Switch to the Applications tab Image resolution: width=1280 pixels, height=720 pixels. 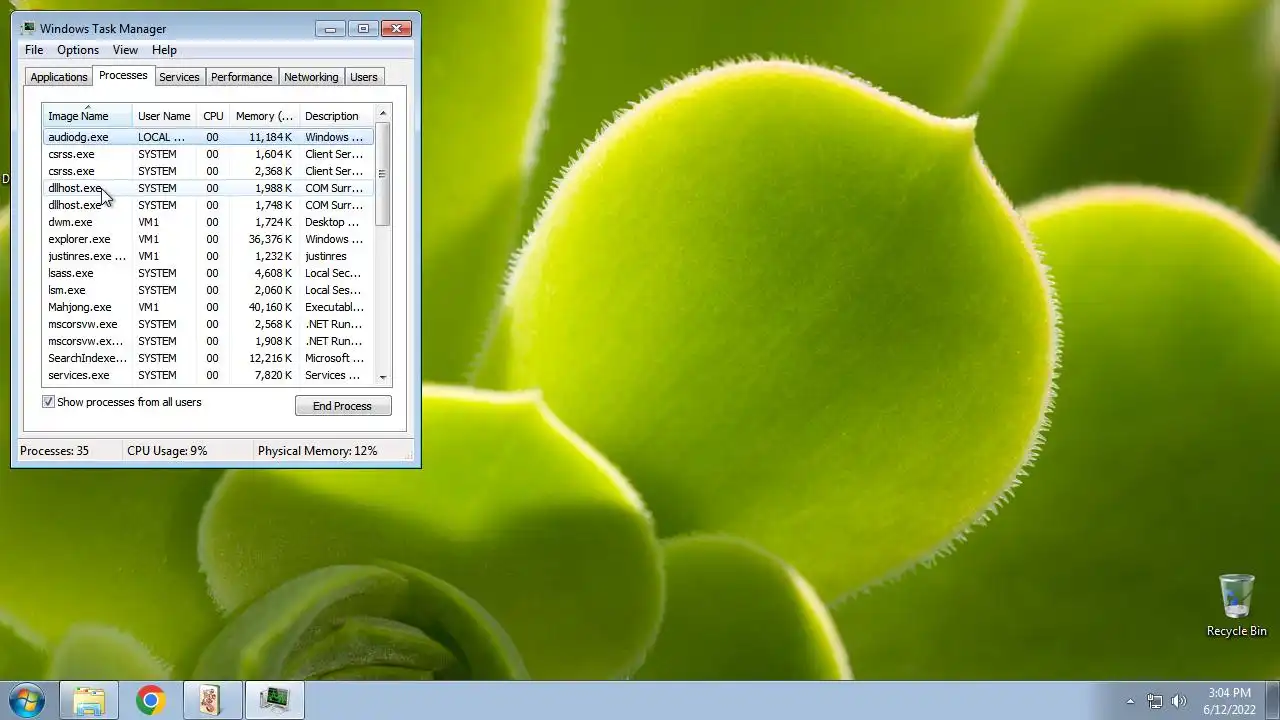tap(59, 77)
